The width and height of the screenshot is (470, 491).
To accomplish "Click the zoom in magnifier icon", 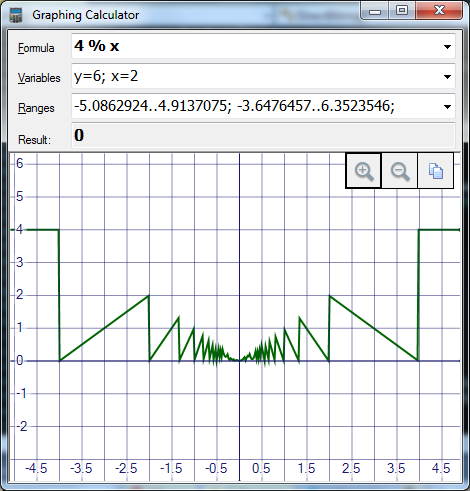I will point(364,171).
